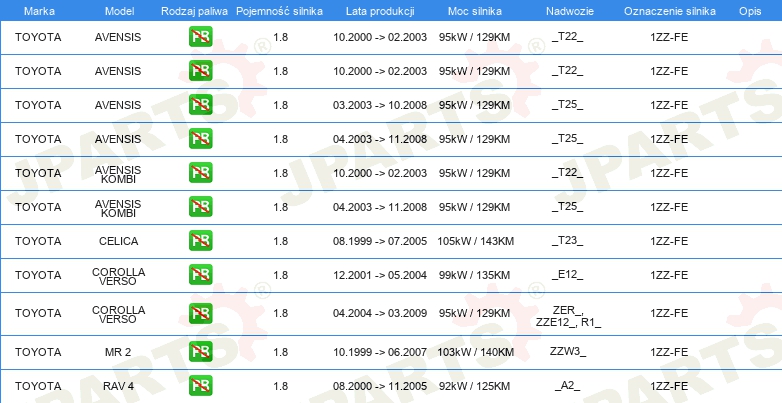
Task: Click the power value 105kW / 143KM
Action: pos(475,241)
